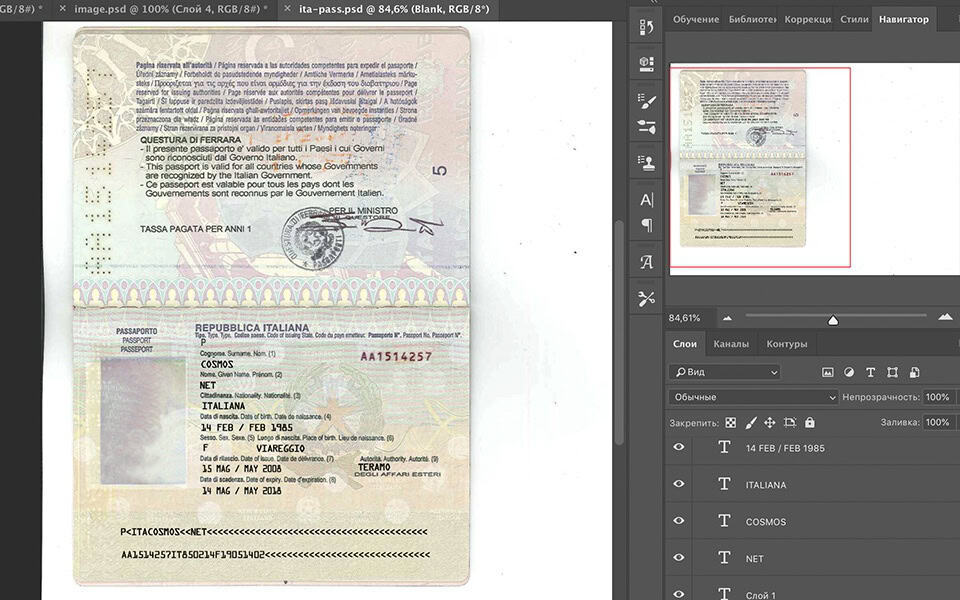Viewport: 960px width, 600px height.
Task: Click the Navigator zoom in button
Action: pos(945,317)
